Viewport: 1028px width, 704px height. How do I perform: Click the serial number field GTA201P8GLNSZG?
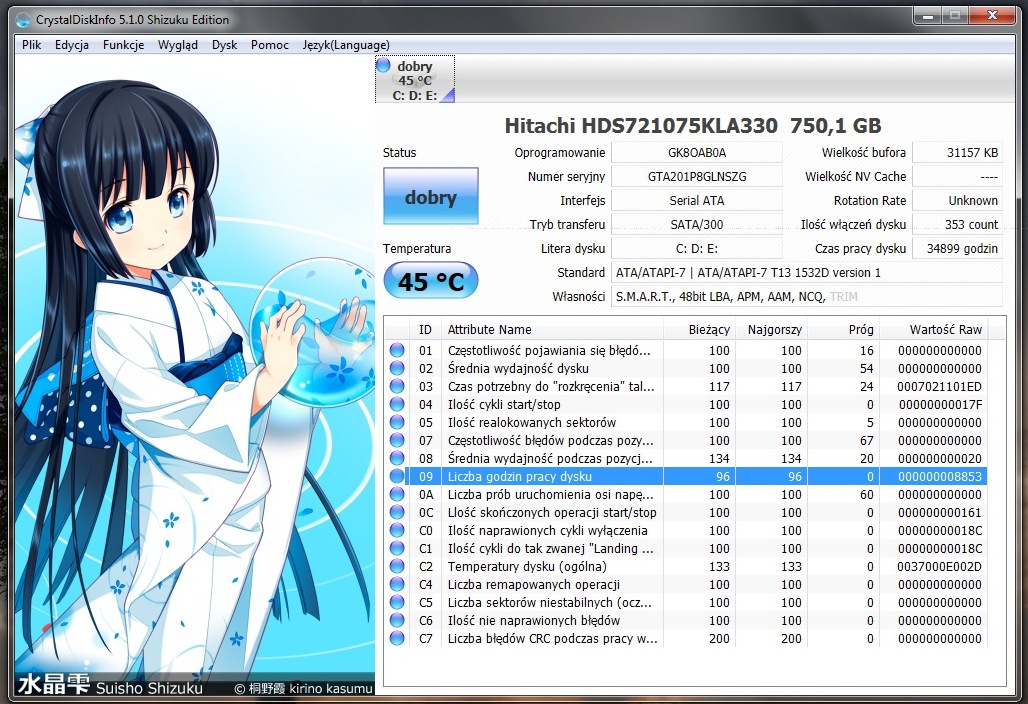[x=697, y=176]
